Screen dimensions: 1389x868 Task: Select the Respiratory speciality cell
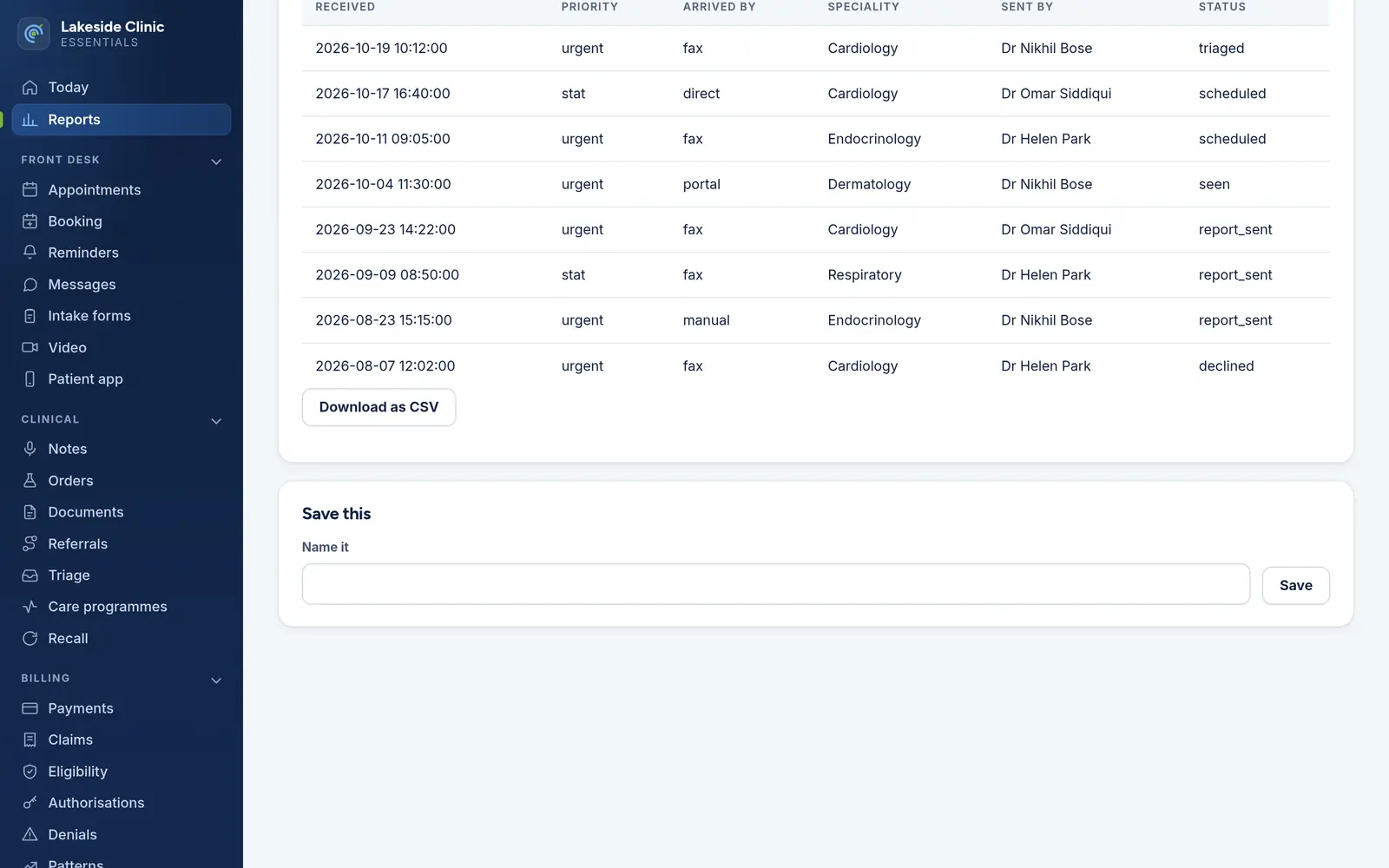865,275
